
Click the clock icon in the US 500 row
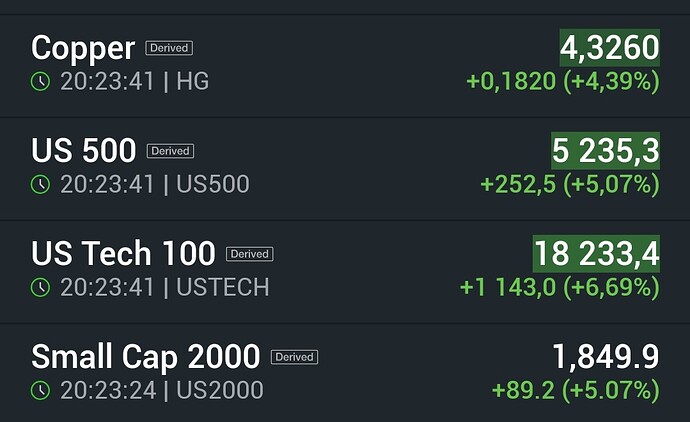(40, 184)
